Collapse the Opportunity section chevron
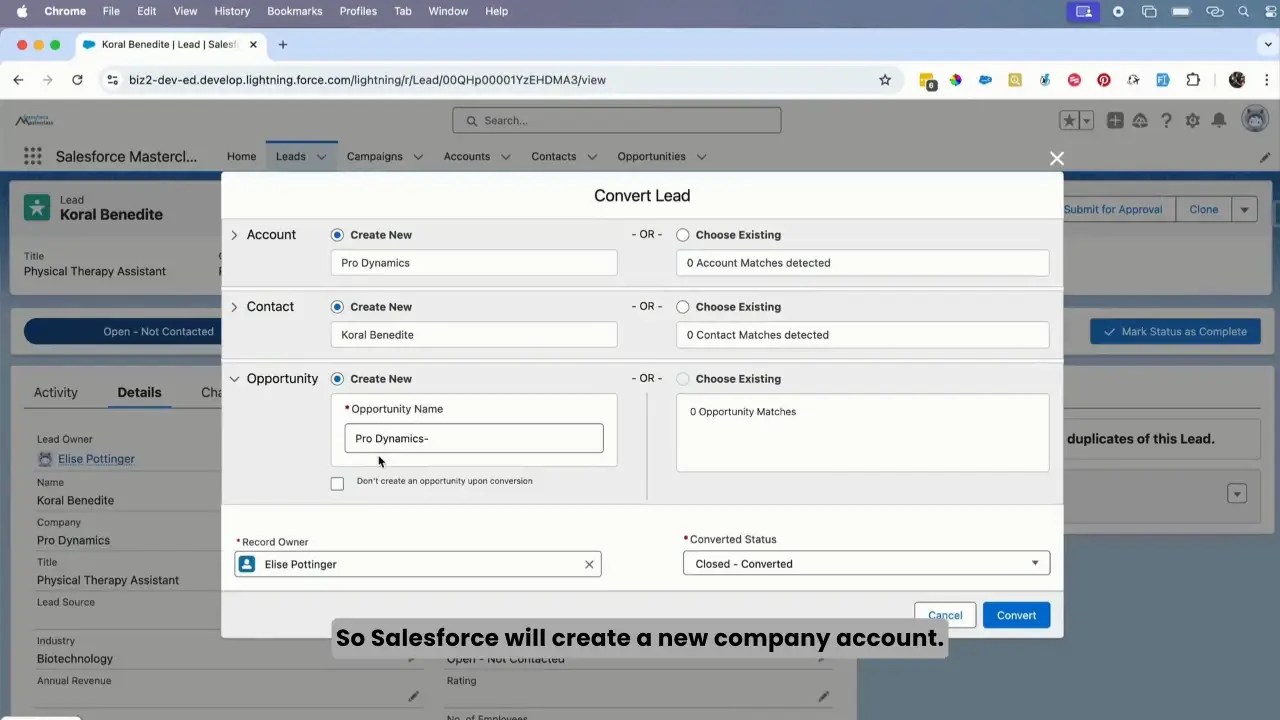Viewport: 1280px width, 720px height. (234, 379)
